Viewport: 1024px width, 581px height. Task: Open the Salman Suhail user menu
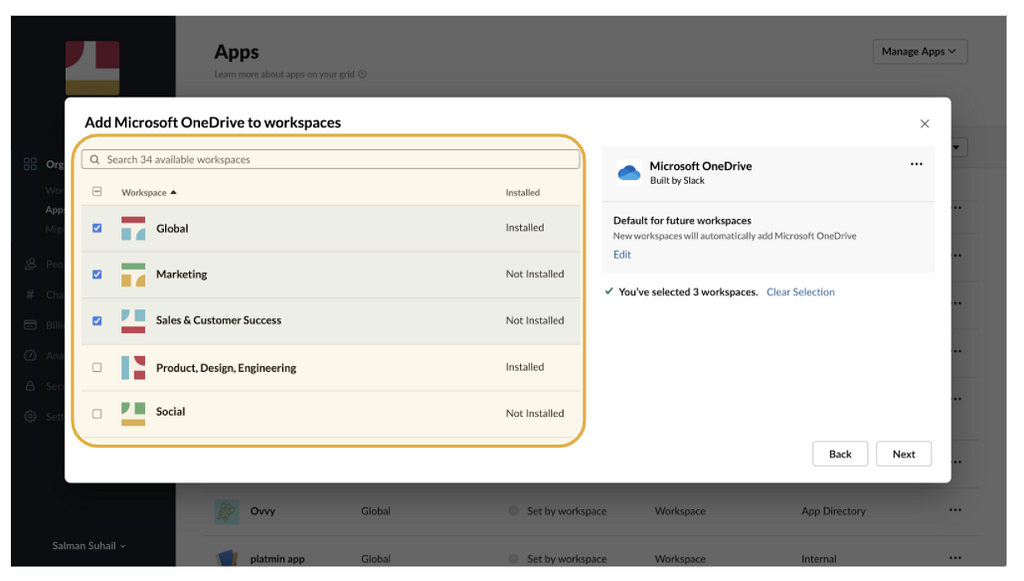click(x=89, y=546)
